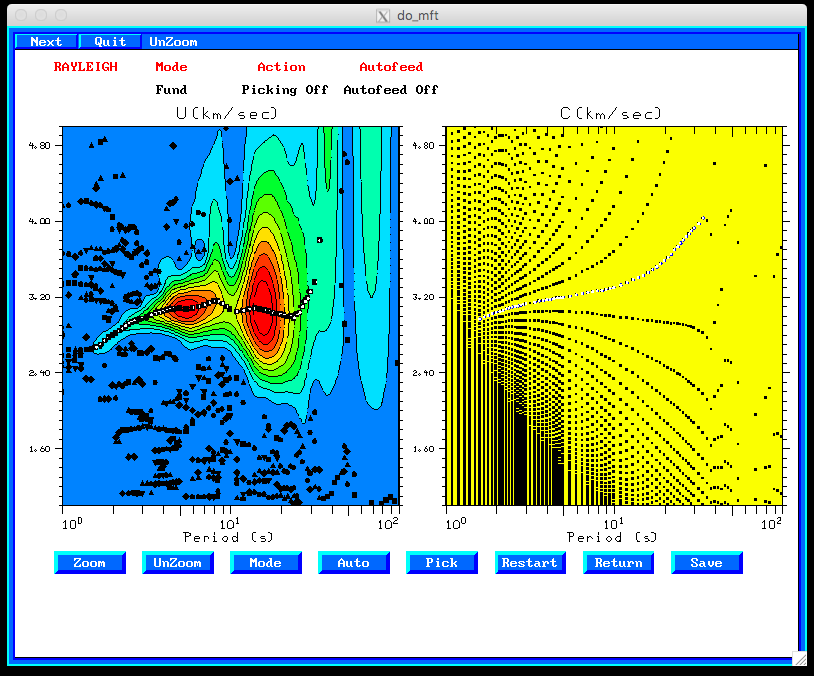Viewport: 814px width, 676px height.
Task: Click the 'Picking Off' status text
Action: tap(284, 90)
